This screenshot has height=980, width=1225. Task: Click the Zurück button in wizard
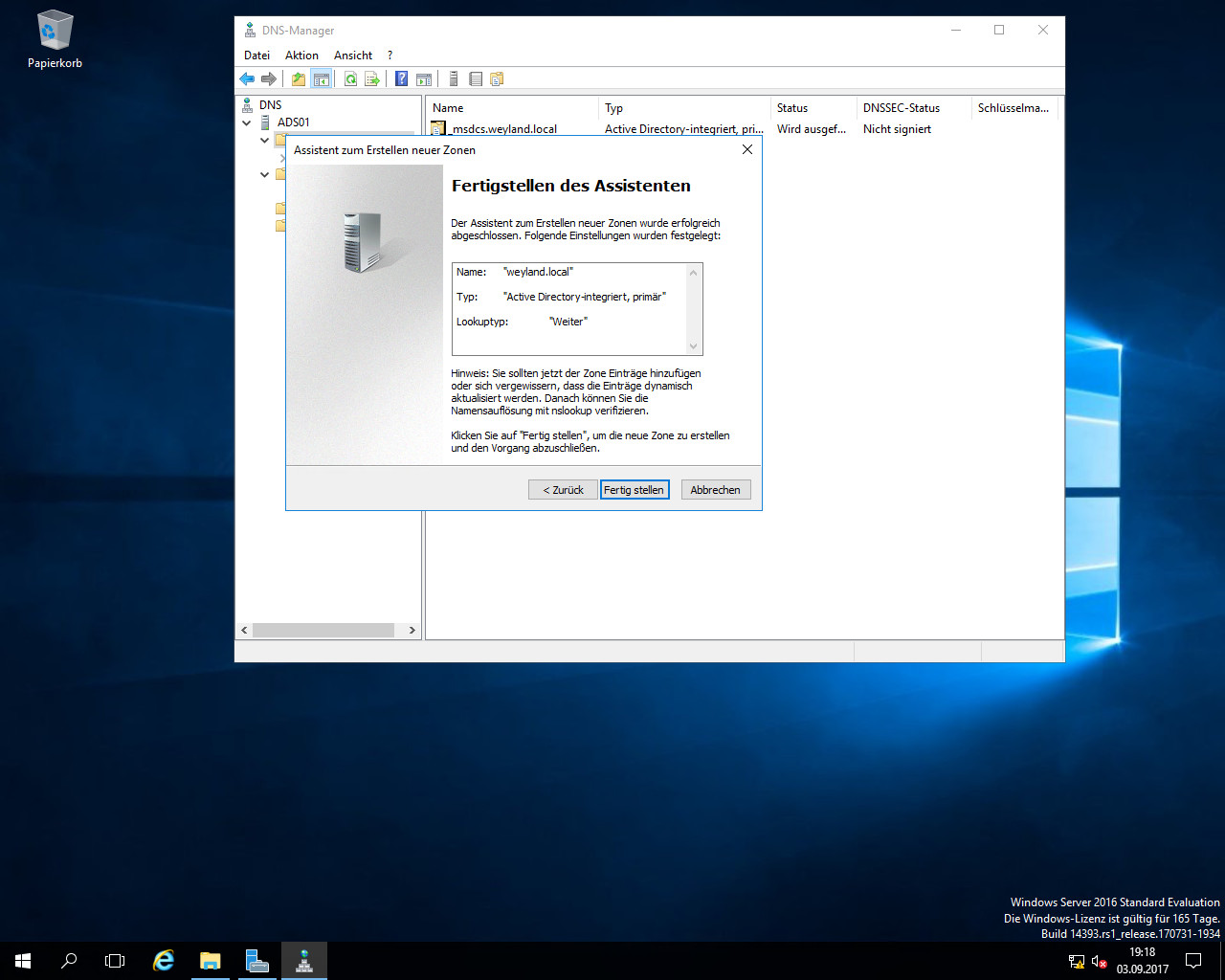563,490
